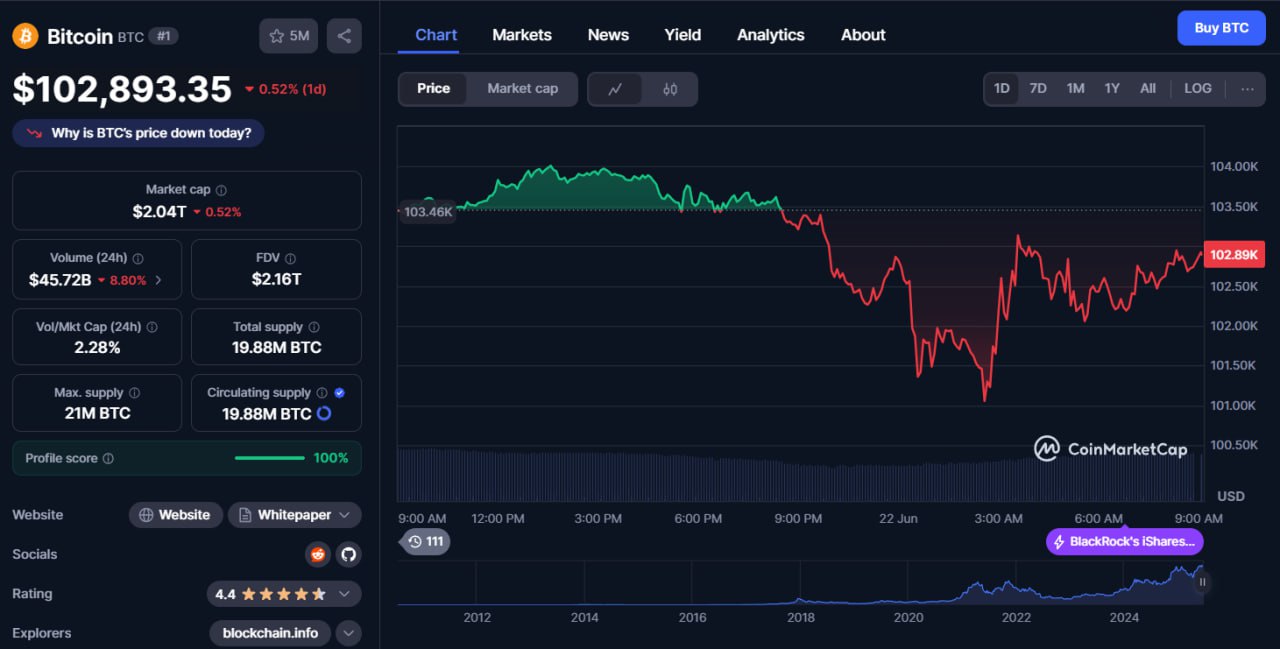Open the Reddit social link icon
Image resolution: width=1280 pixels, height=649 pixels.
(x=317, y=554)
